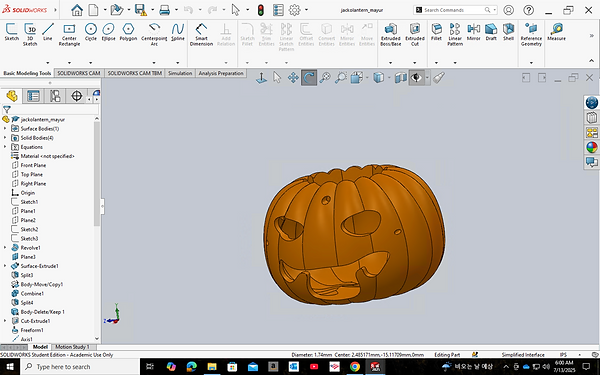The width and height of the screenshot is (600, 375).
Task: Select the Ellipse tool
Action: [x=108, y=31]
